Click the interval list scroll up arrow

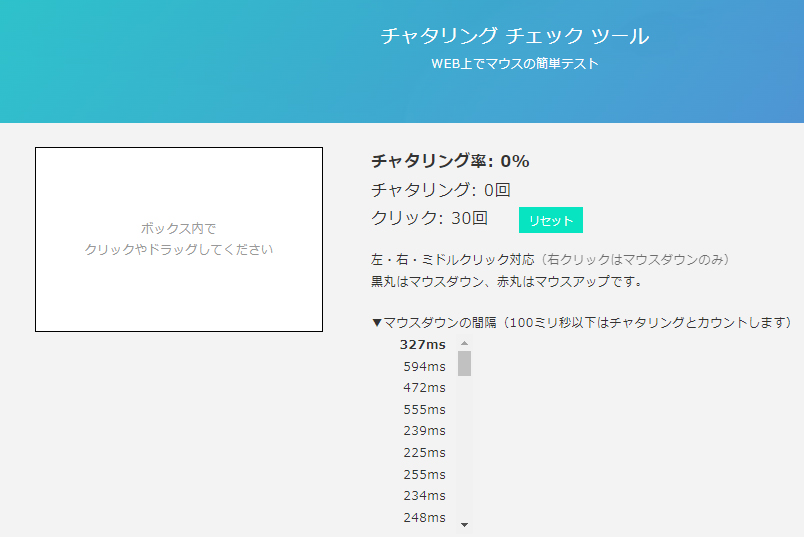[464, 343]
